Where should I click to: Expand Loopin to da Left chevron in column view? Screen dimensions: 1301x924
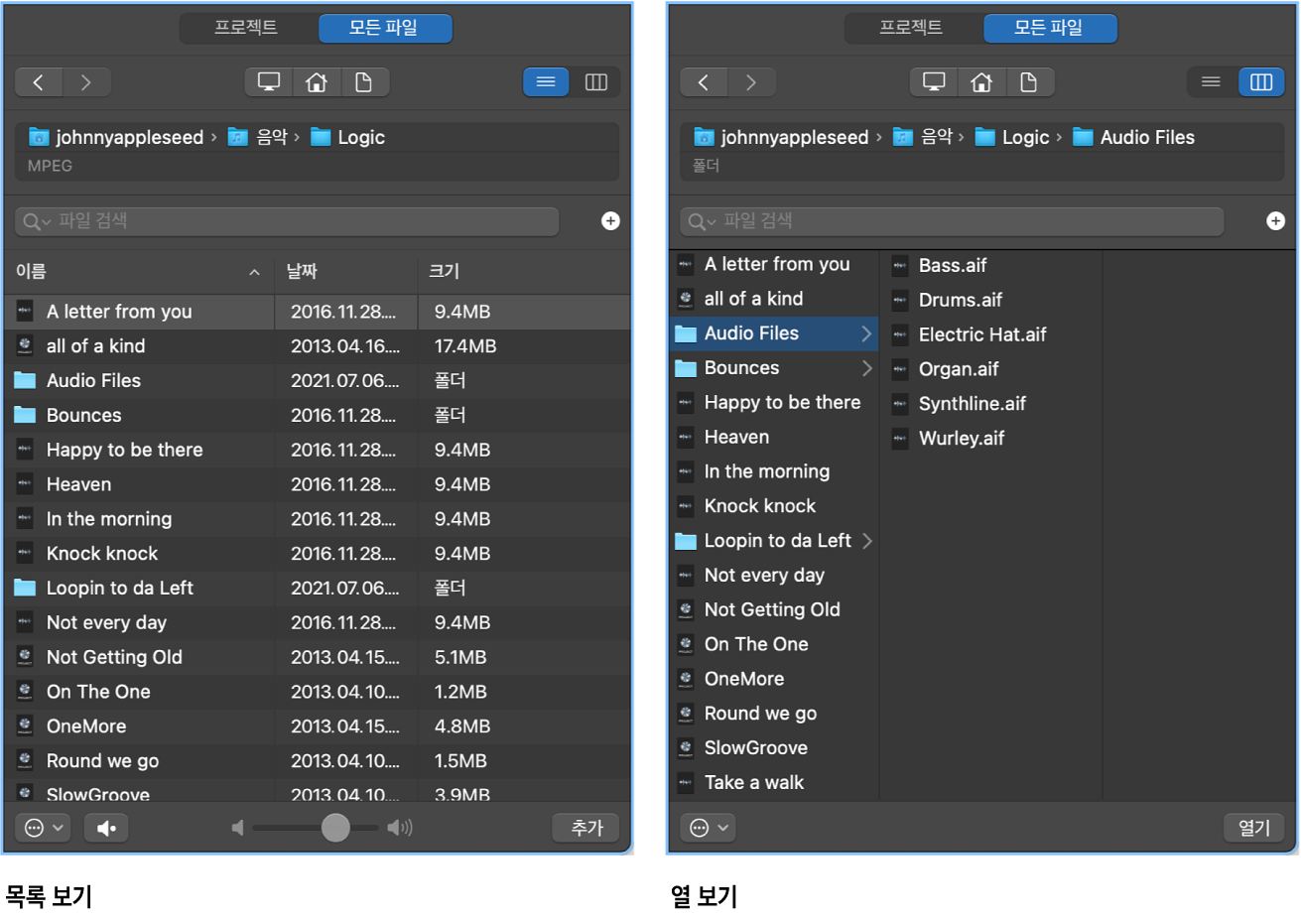866,541
